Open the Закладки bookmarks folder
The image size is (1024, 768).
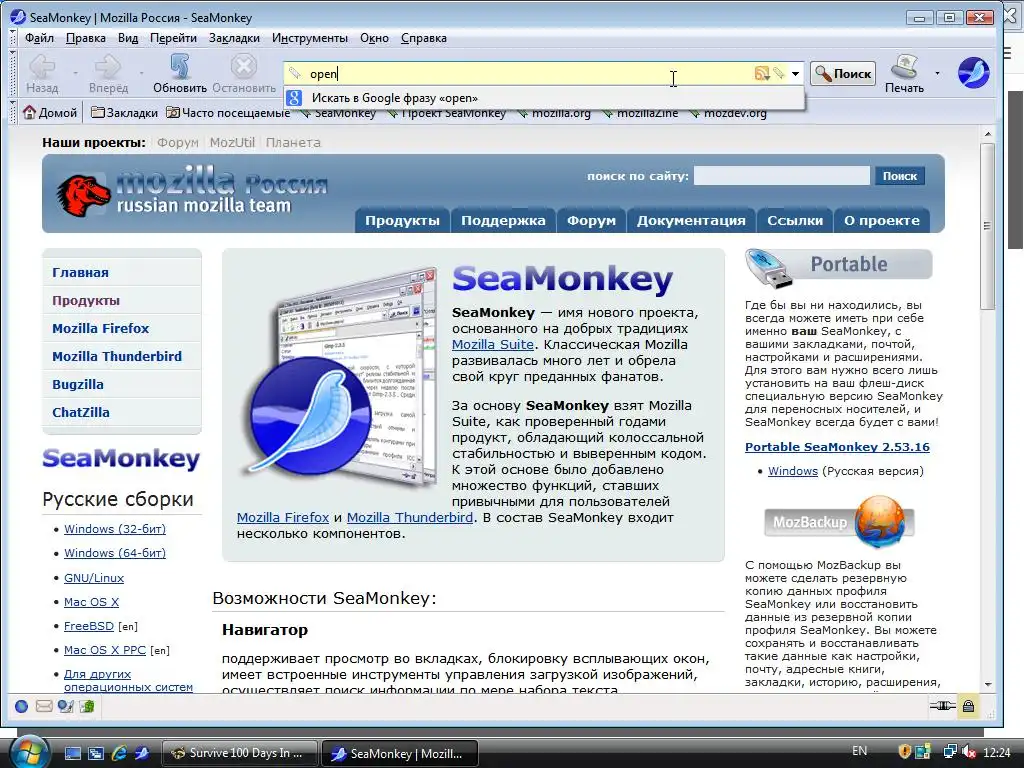pyautogui.click(x=124, y=113)
